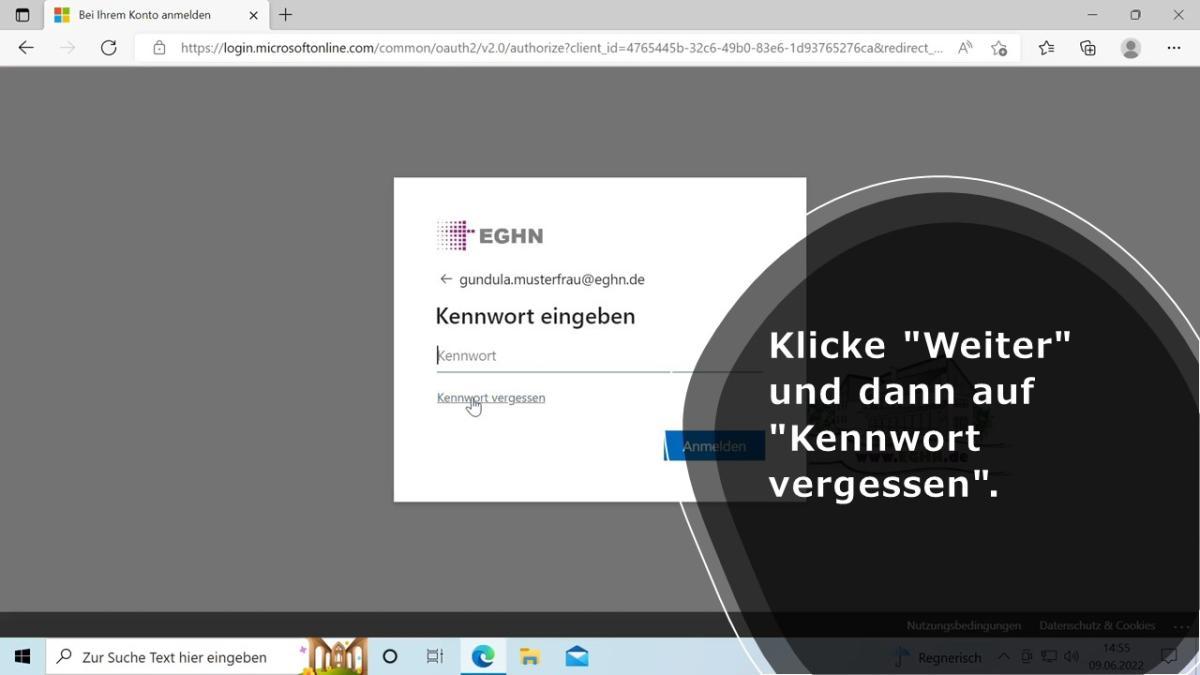Viewport: 1200px width, 675px height.
Task: Click the address bar URL
Action: pos(560,48)
